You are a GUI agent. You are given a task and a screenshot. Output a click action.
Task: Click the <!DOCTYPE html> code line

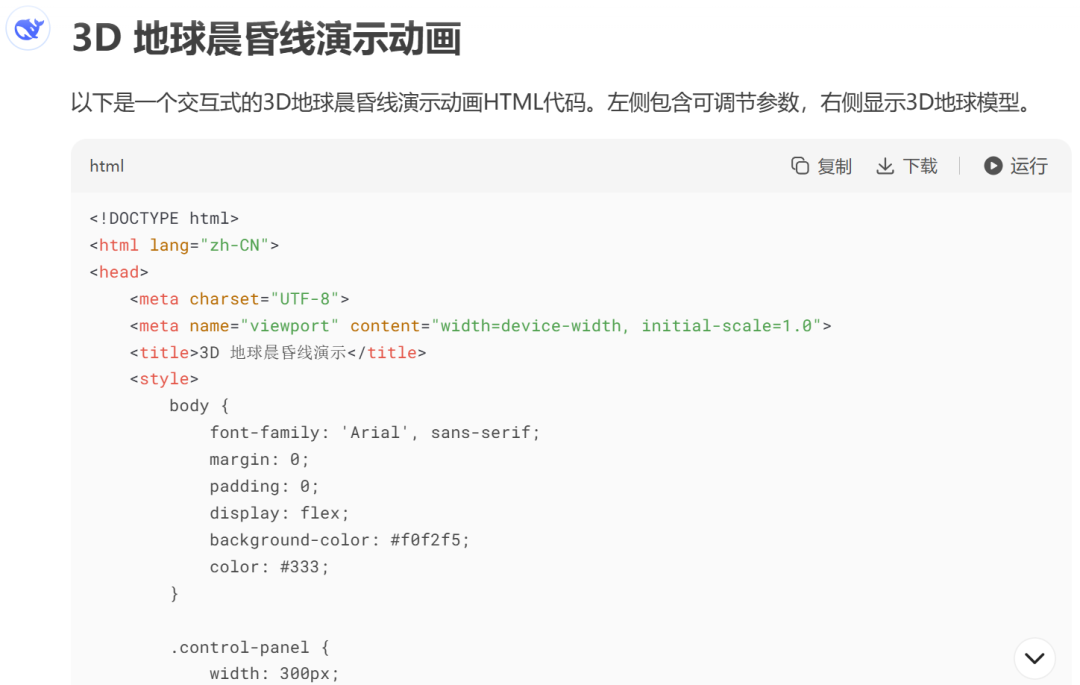[x=164, y=218]
